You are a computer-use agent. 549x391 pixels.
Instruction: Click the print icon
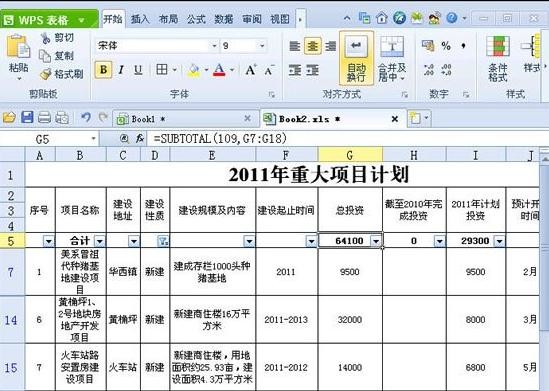click(x=44, y=117)
